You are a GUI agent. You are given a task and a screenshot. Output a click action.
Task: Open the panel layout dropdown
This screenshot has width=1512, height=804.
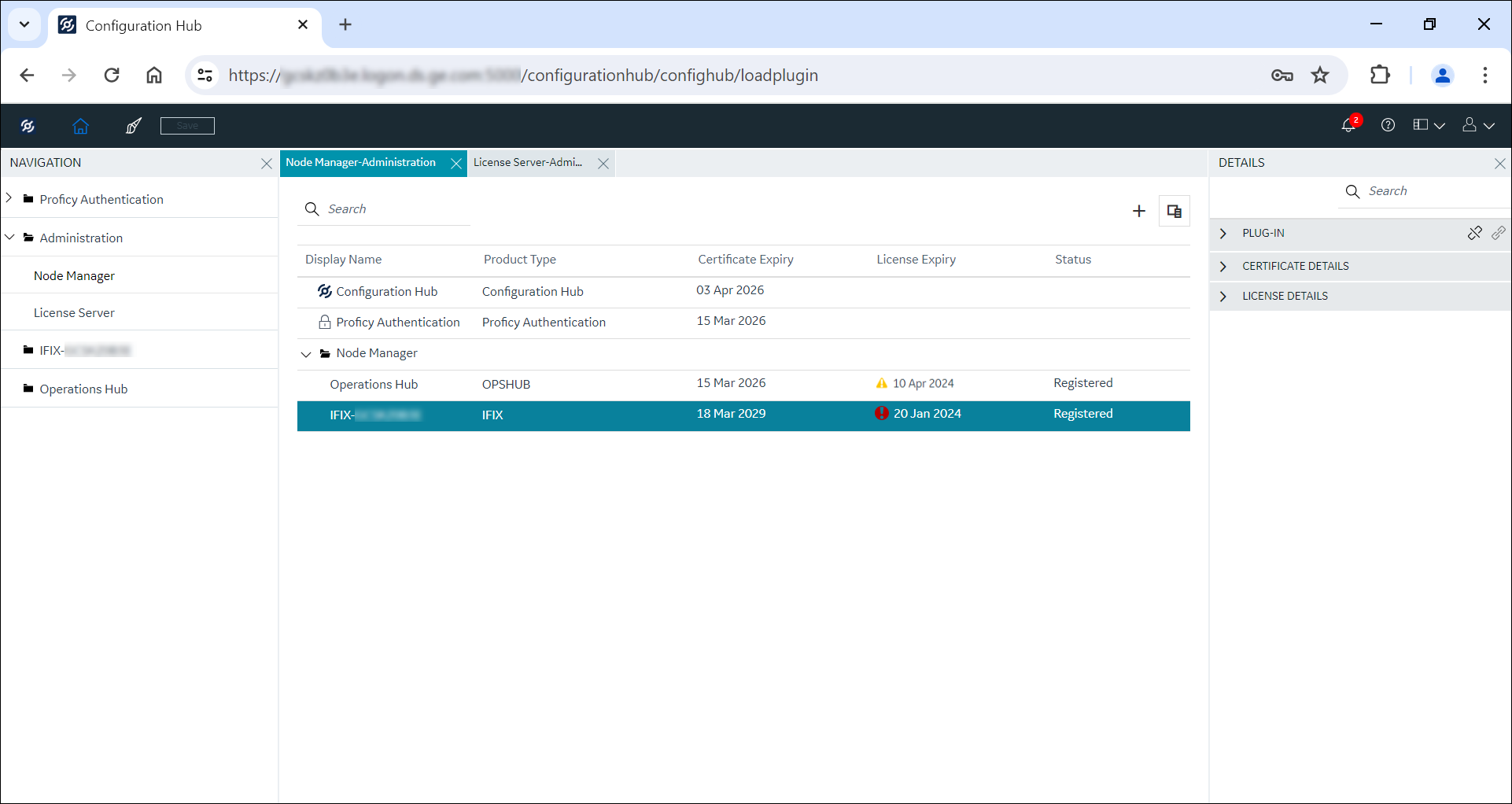[x=1429, y=125]
